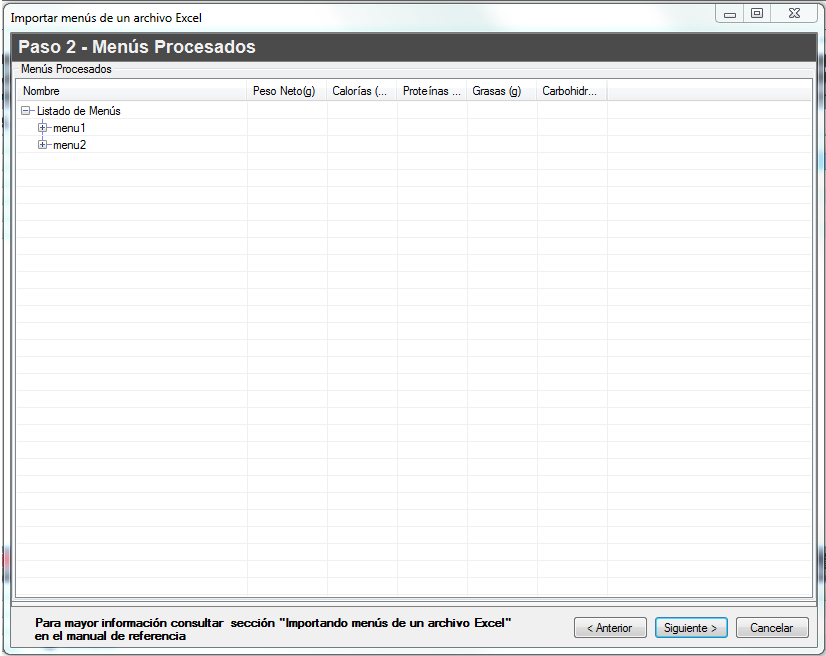Select the menu2 tree item
Screen dimensions: 826x656
click(x=70, y=145)
